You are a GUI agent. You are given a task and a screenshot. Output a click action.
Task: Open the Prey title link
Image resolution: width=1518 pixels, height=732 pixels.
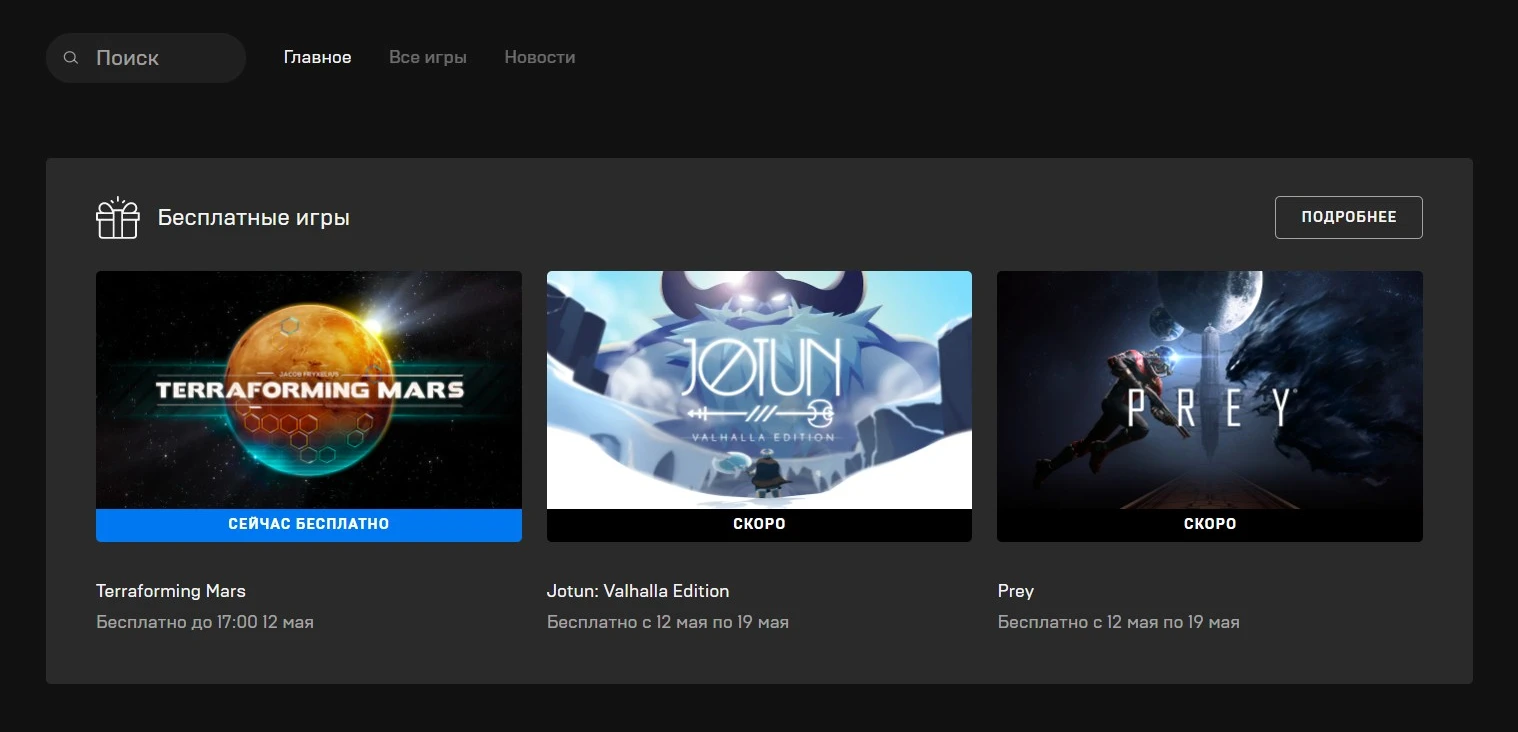pos(1016,591)
